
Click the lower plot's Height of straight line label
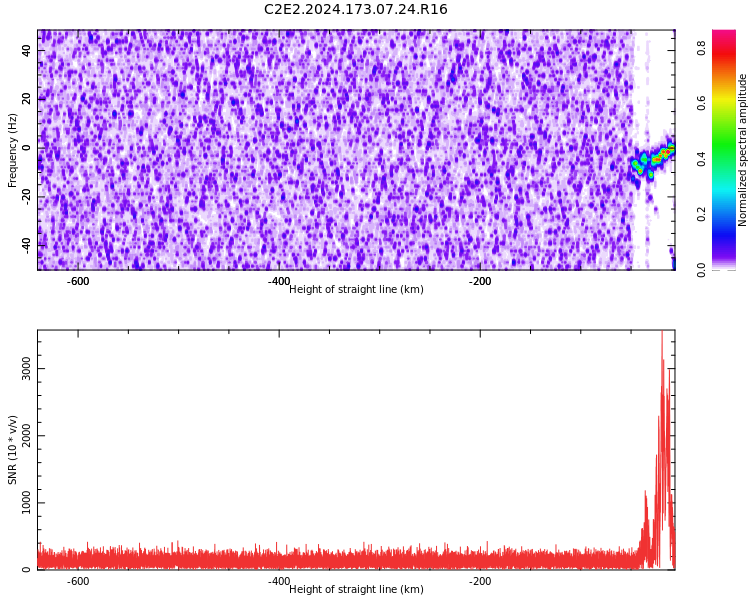coord(356,589)
